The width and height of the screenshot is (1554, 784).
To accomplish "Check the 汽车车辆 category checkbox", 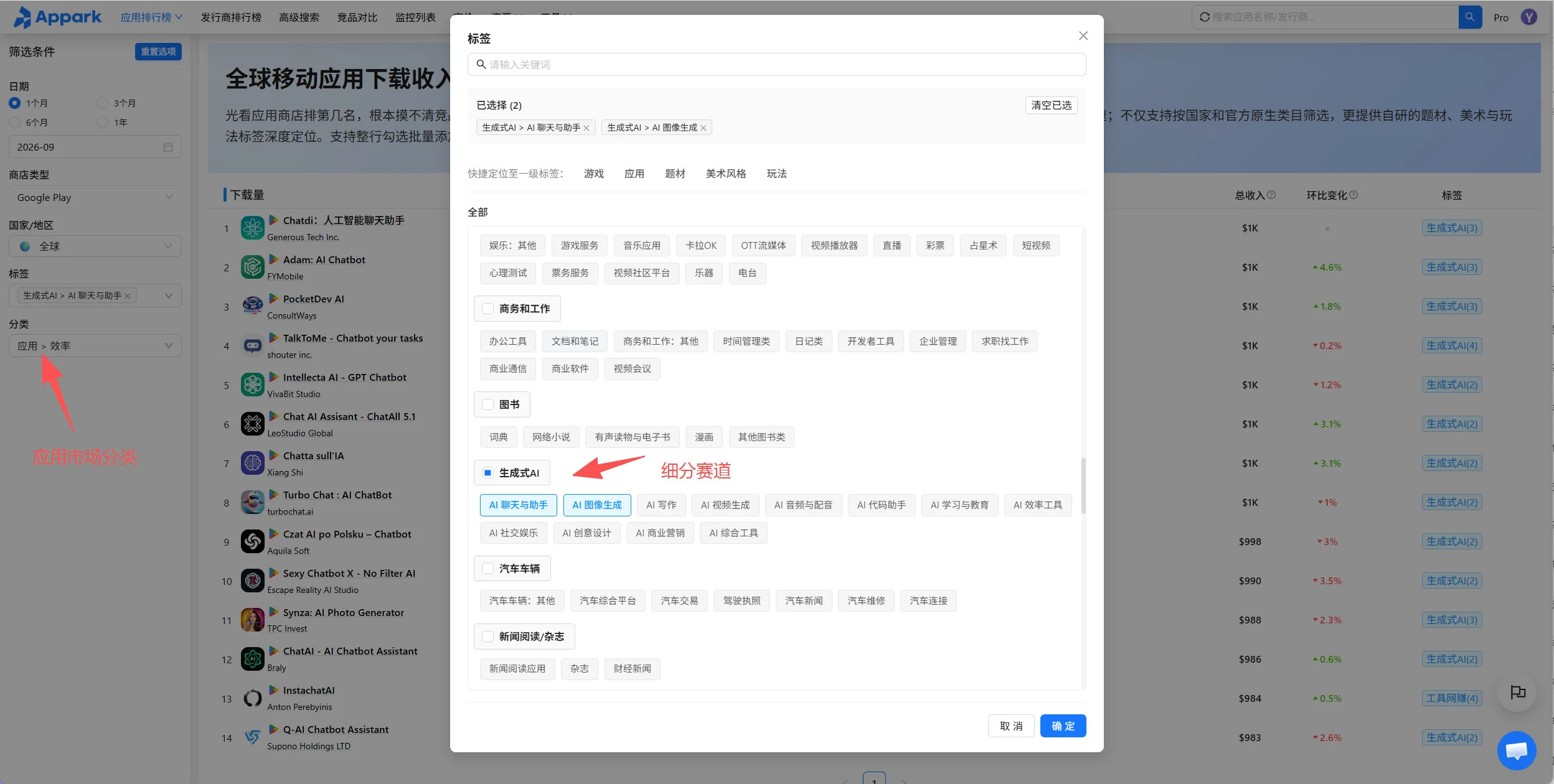I will 488,569.
